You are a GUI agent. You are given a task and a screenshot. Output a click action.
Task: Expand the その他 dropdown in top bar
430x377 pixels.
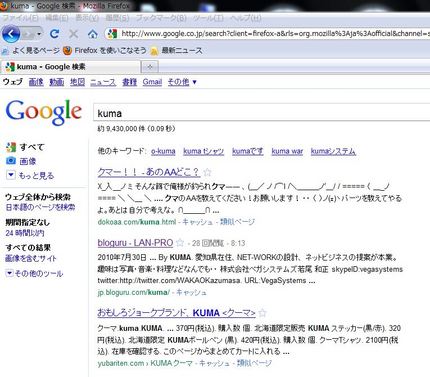click(x=182, y=82)
